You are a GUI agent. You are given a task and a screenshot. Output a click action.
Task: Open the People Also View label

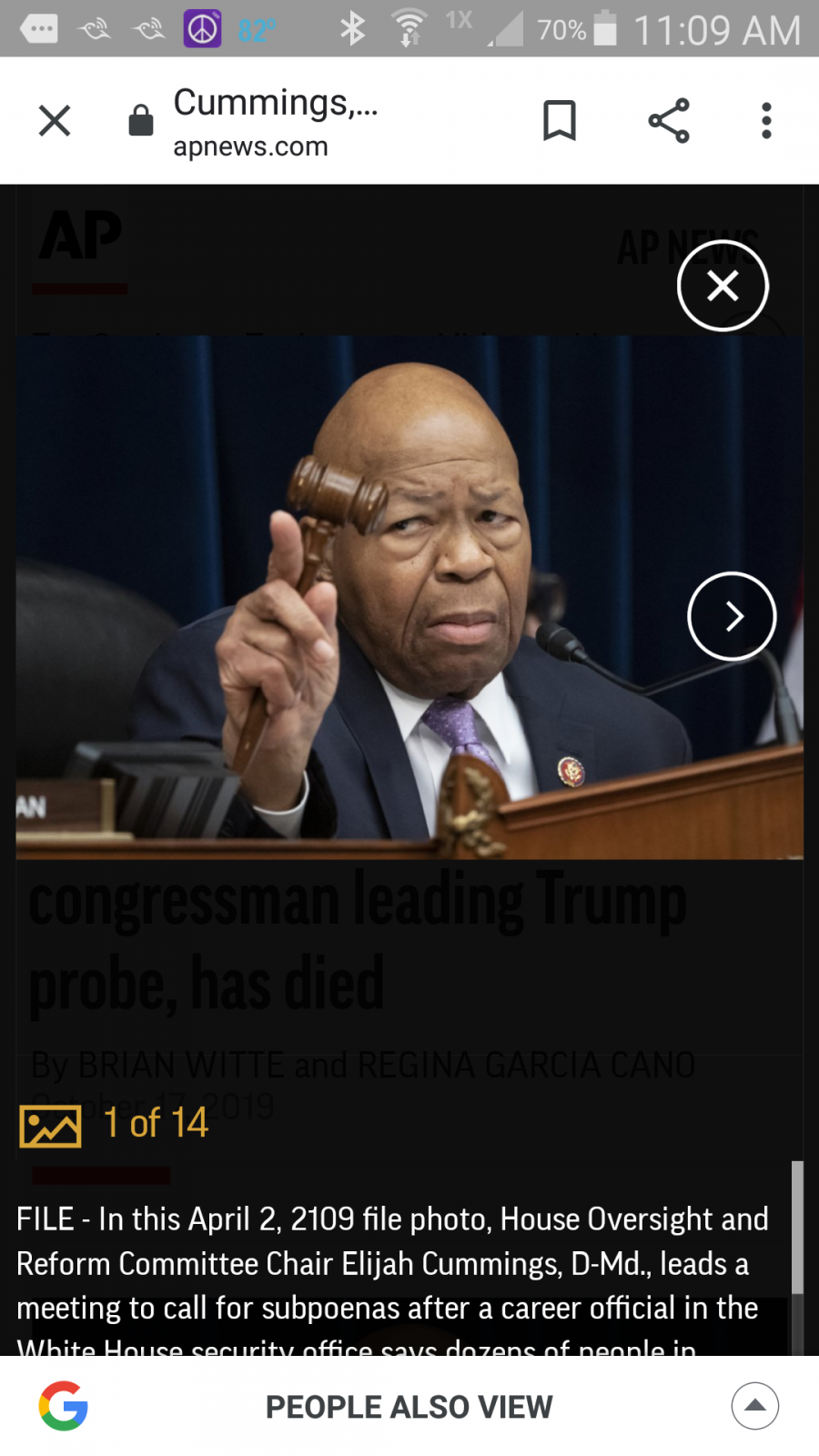pyautogui.click(x=409, y=1407)
